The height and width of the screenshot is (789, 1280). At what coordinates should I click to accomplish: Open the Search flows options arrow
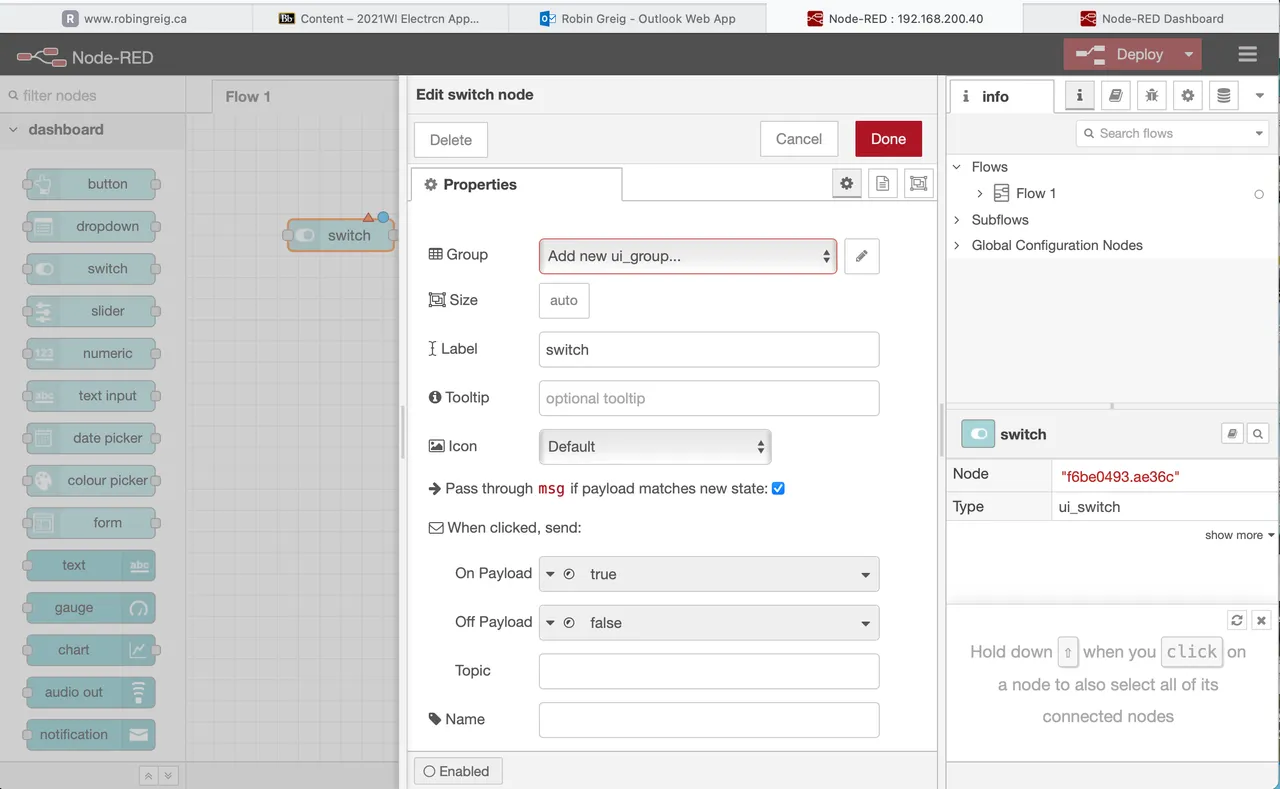(1260, 133)
